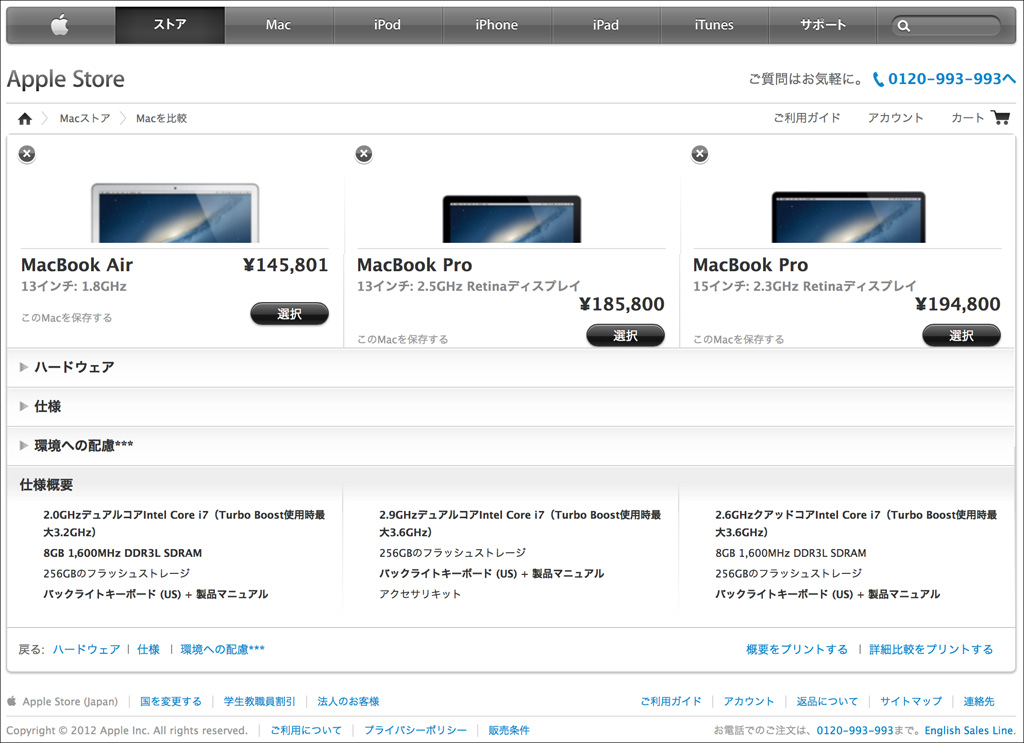Open the iTunes tab

tap(714, 25)
